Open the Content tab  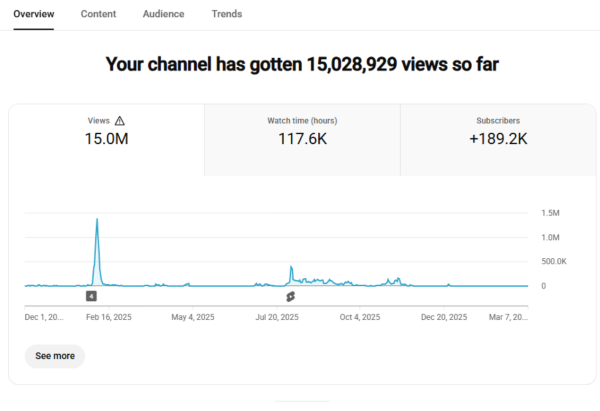[x=98, y=14]
